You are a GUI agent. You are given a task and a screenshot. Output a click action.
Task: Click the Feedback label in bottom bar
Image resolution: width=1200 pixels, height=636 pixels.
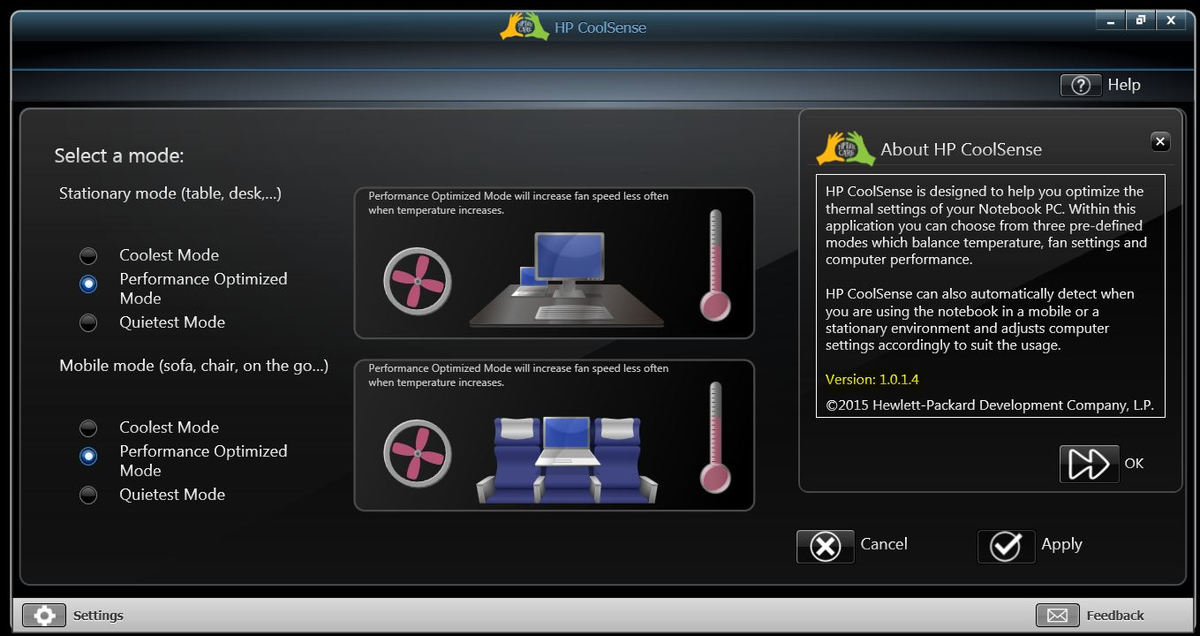point(1115,615)
